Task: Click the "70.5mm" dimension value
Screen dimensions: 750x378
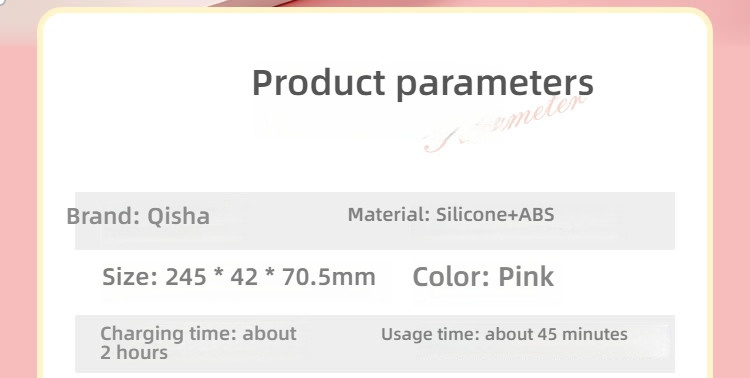Action: pos(329,277)
